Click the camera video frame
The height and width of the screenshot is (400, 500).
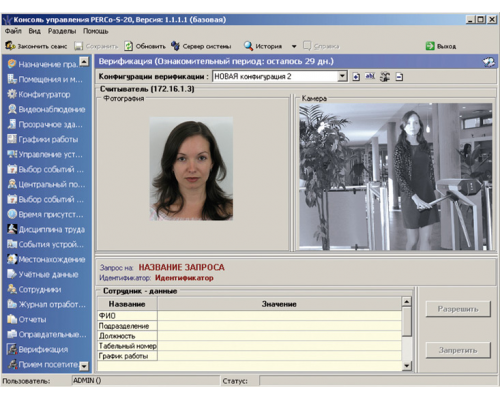pos(395,176)
